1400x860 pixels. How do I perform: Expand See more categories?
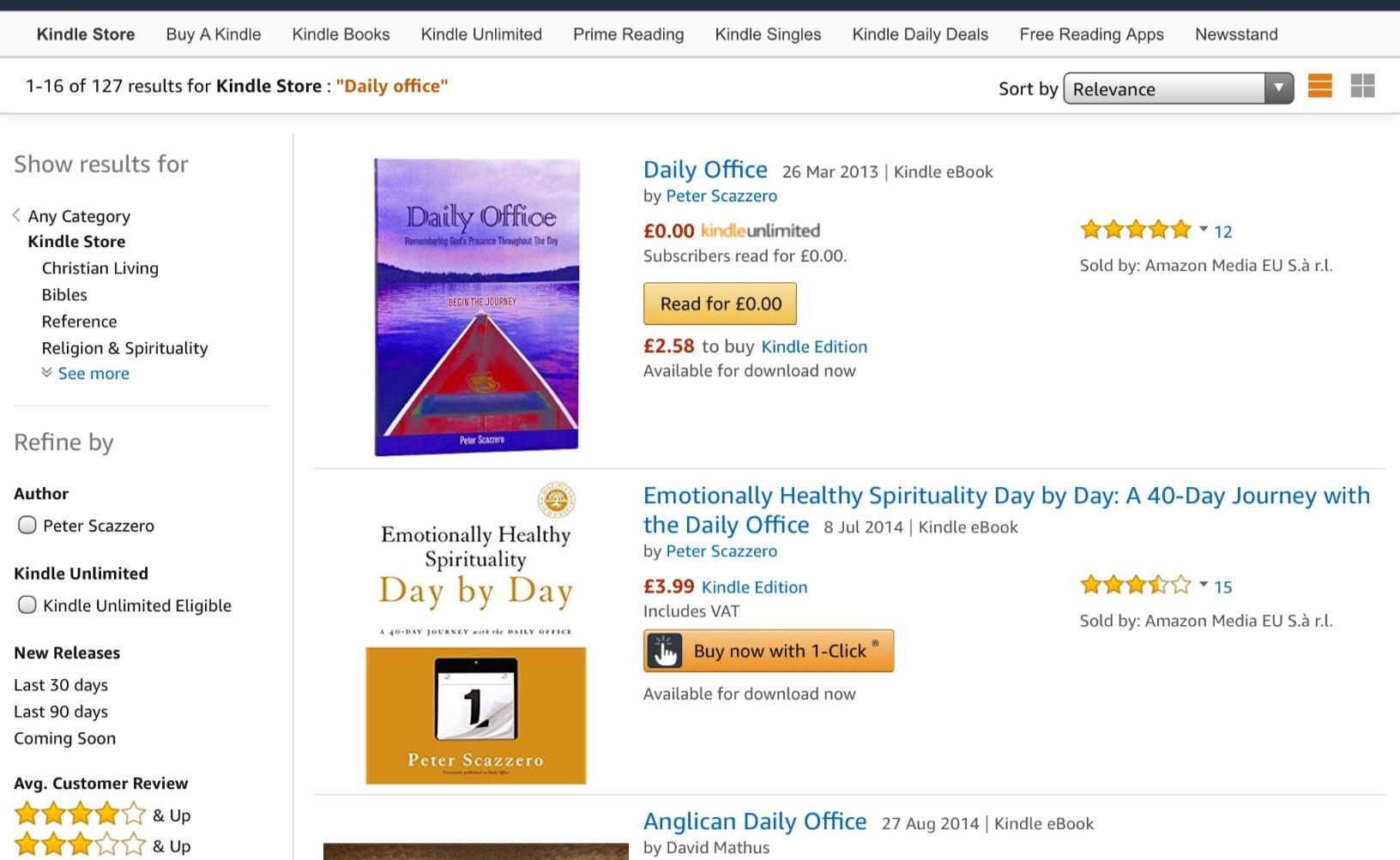[94, 373]
